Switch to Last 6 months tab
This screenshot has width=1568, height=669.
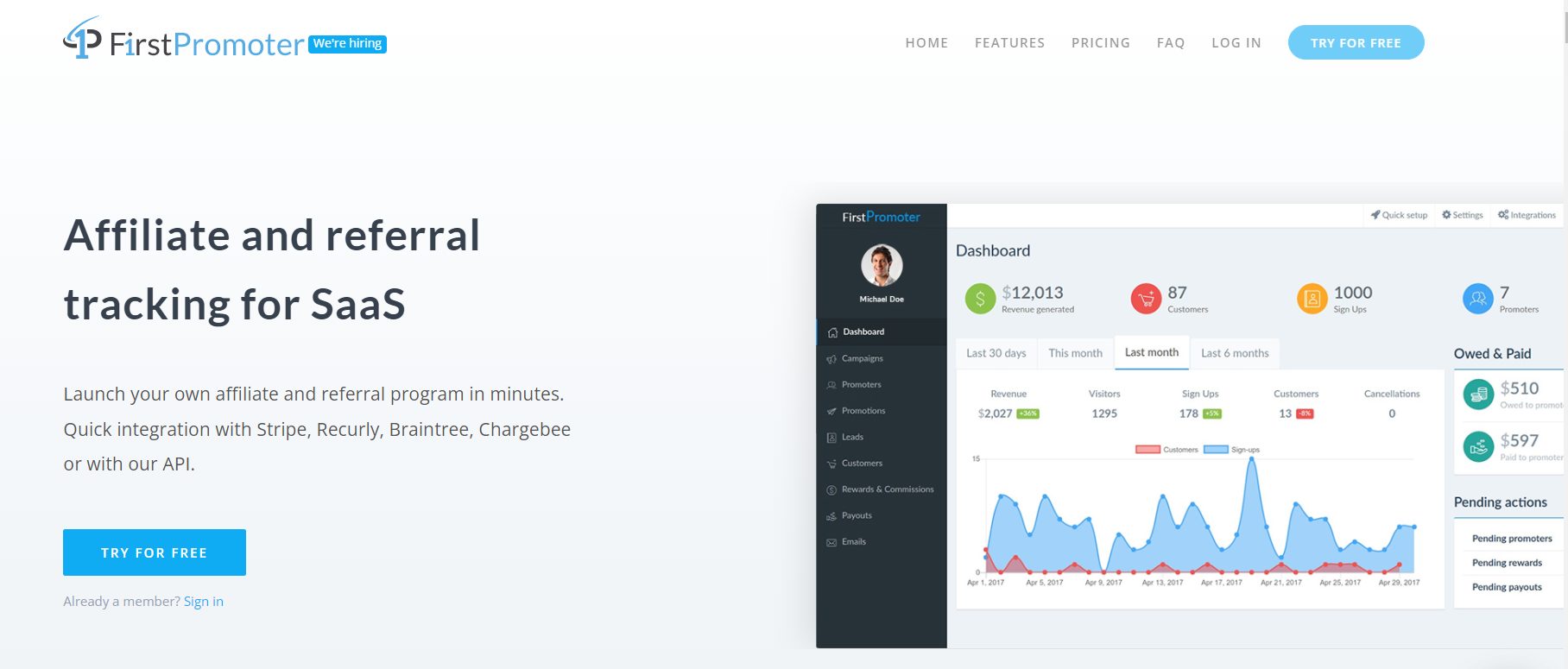[1235, 353]
